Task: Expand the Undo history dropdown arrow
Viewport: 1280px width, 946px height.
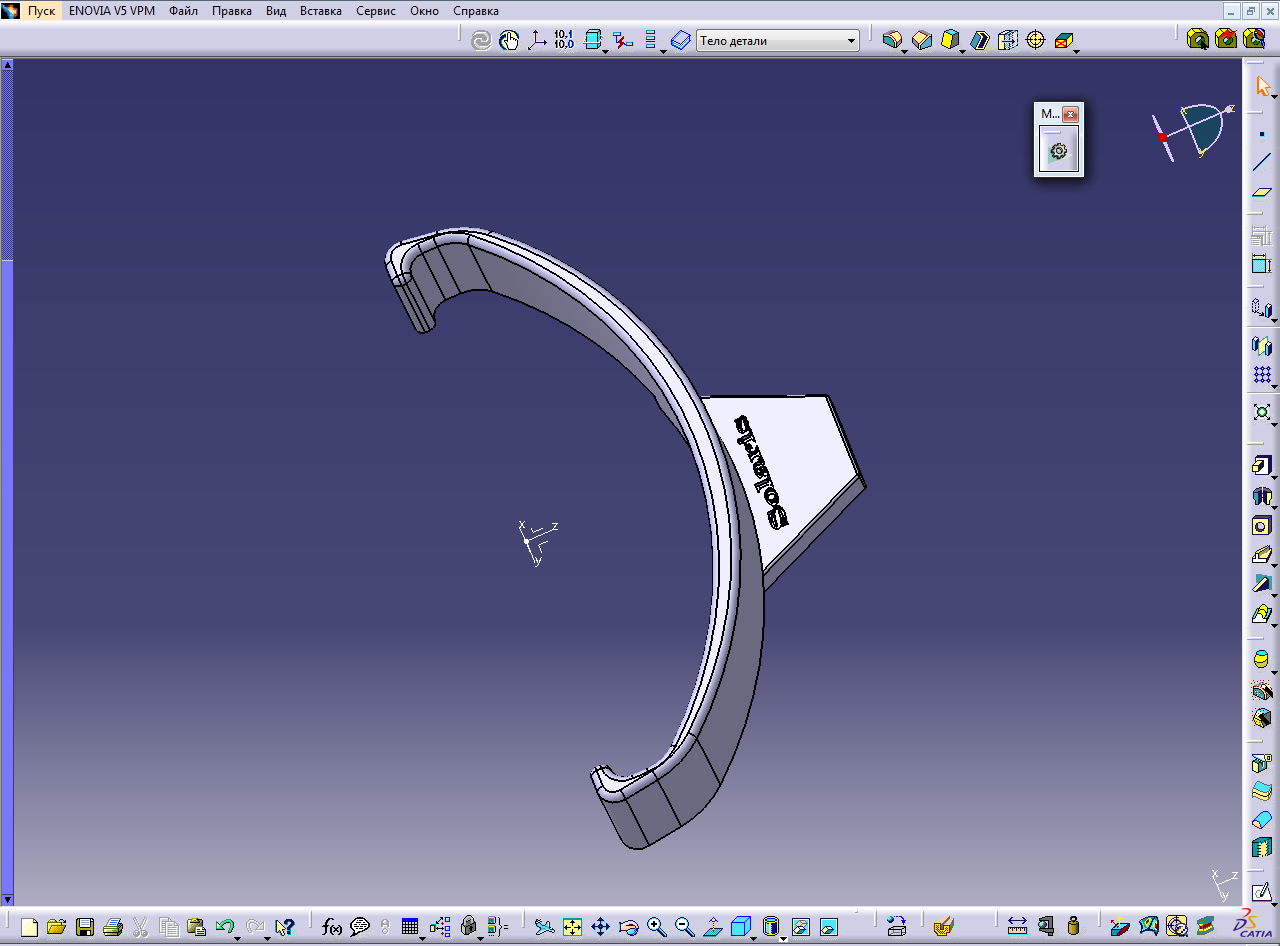Action: tap(237, 938)
